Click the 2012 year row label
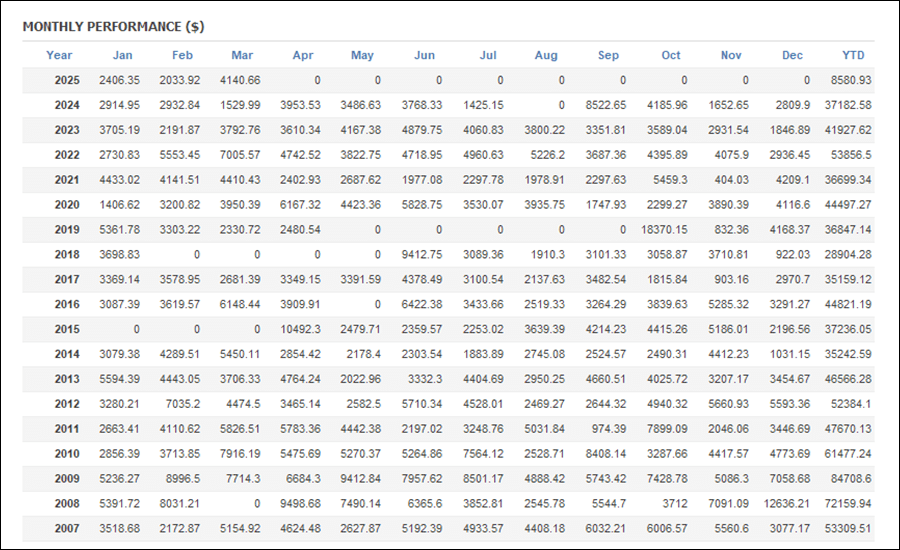Image resolution: width=900 pixels, height=550 pixels. (67, 404)
